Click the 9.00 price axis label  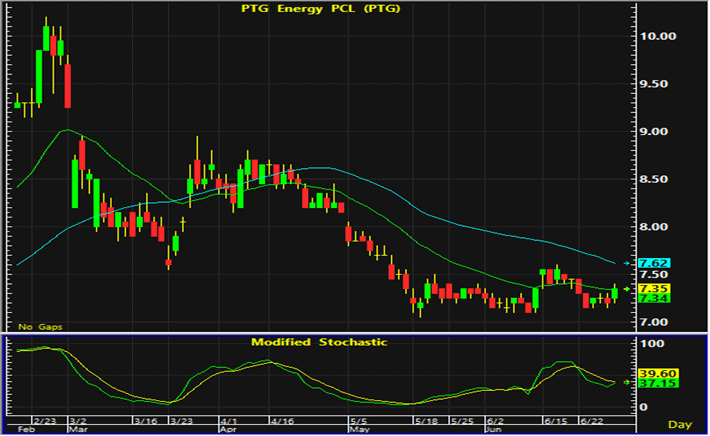click(654, 131)
